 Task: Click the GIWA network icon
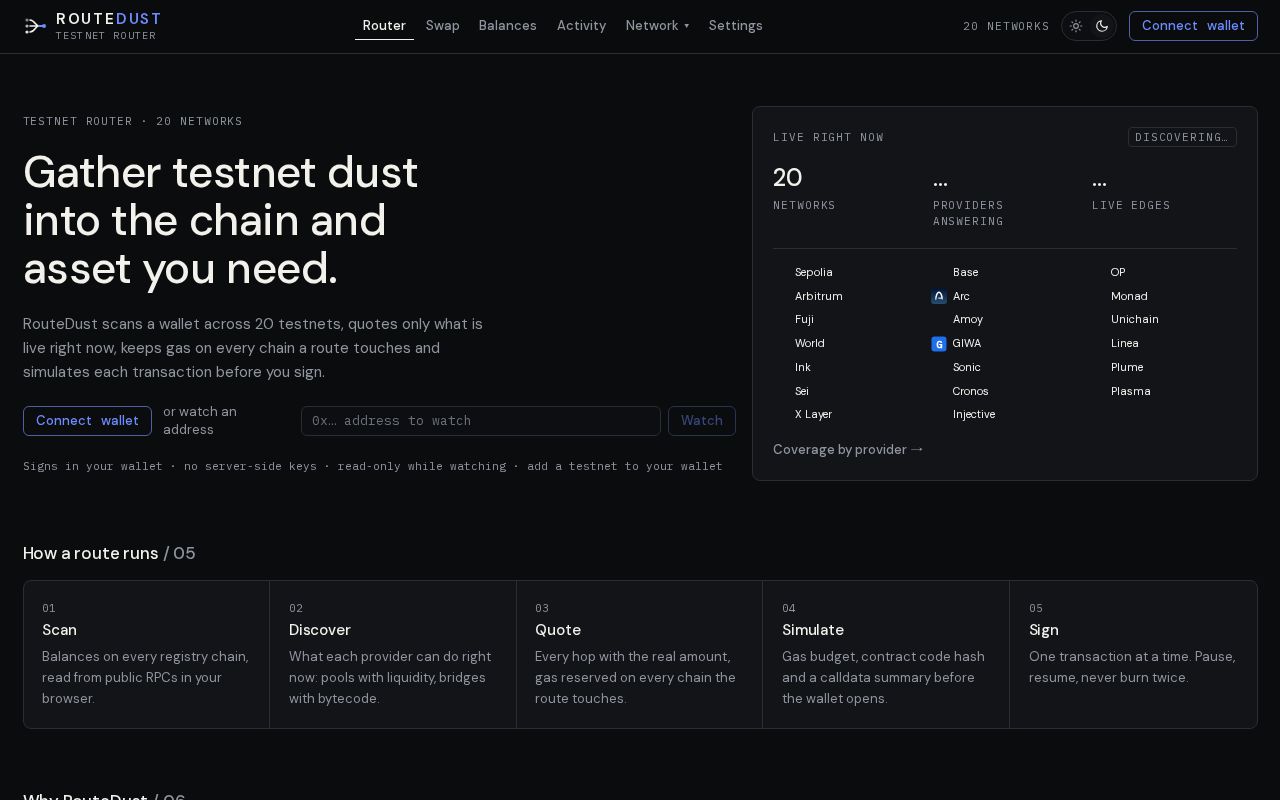[939, 344]
